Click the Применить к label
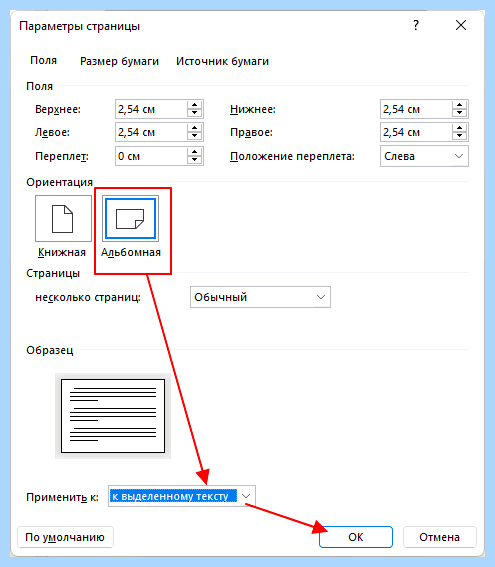The height and width of the screenshot is (567, 495). click(62, 497)
